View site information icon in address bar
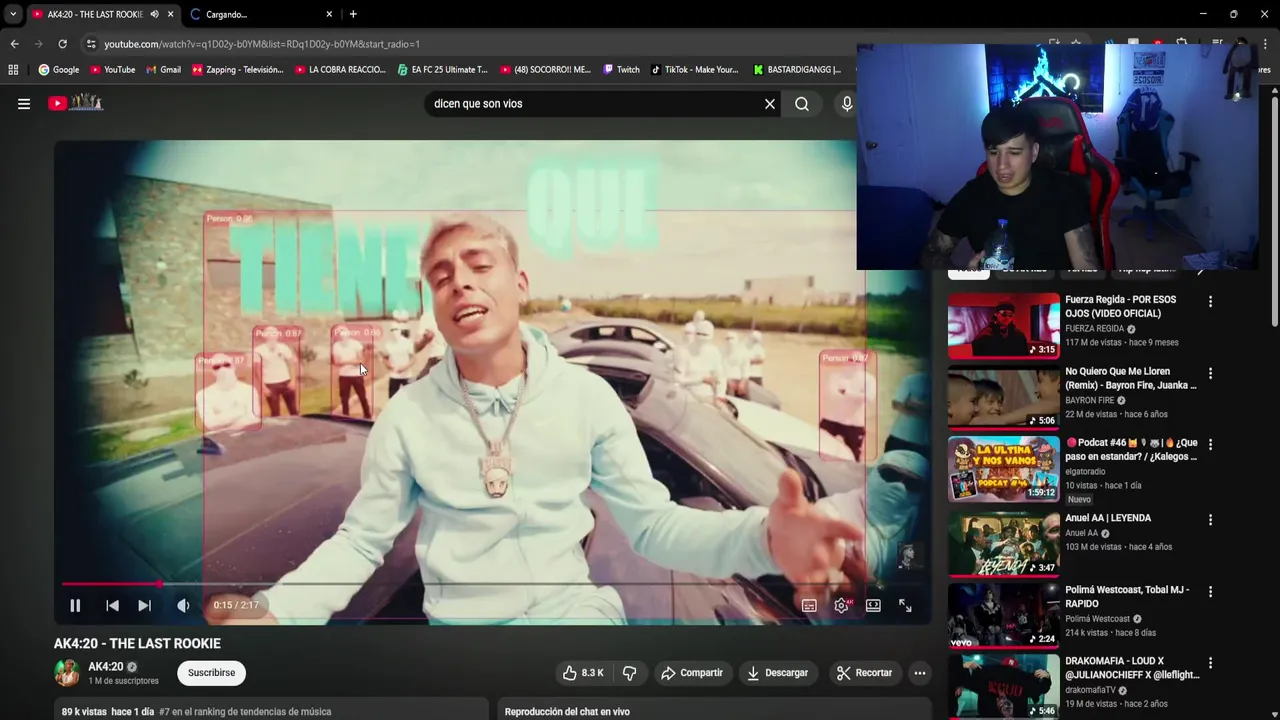 point(91,44)
